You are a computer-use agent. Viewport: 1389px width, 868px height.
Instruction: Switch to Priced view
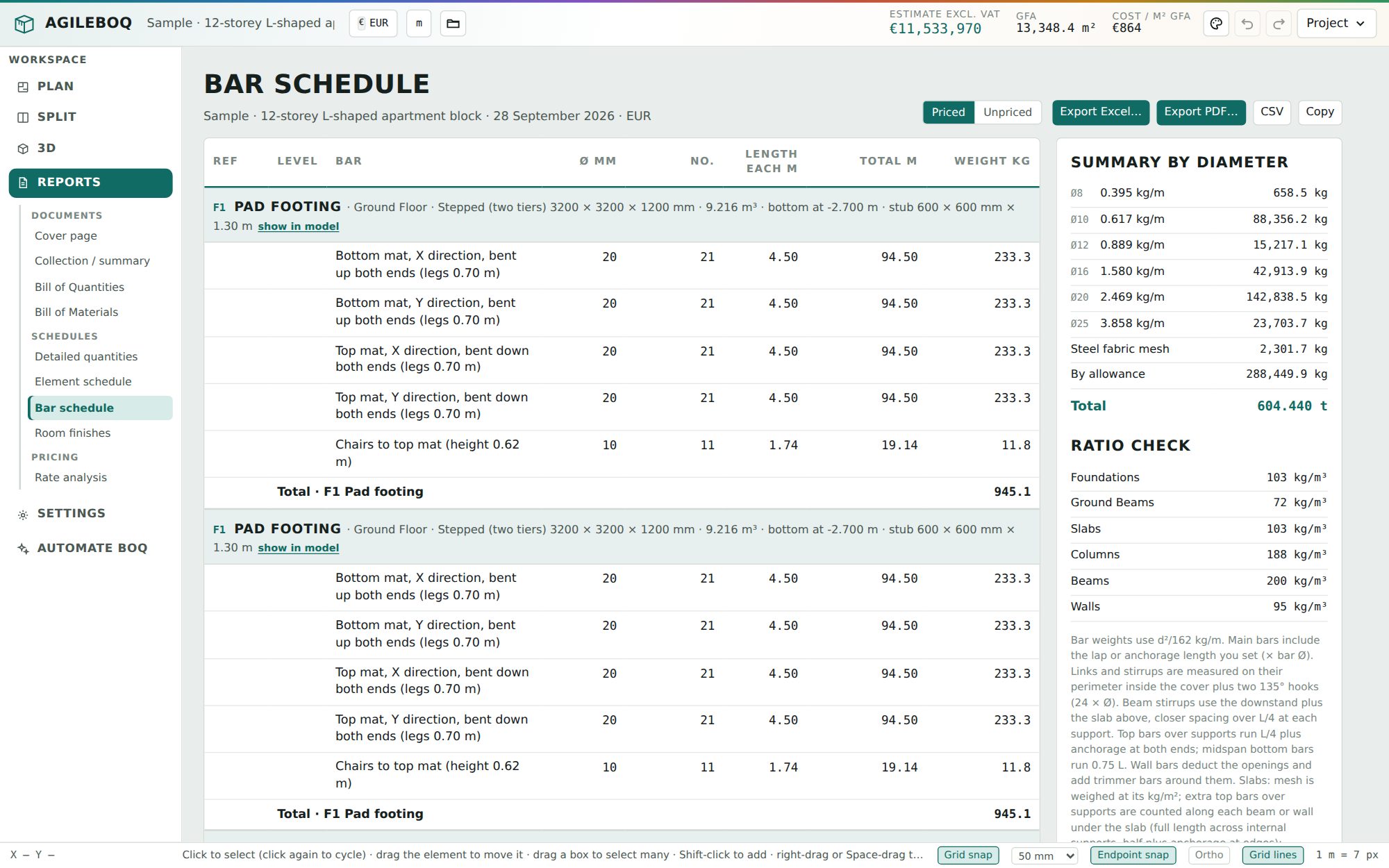point(948,112)
